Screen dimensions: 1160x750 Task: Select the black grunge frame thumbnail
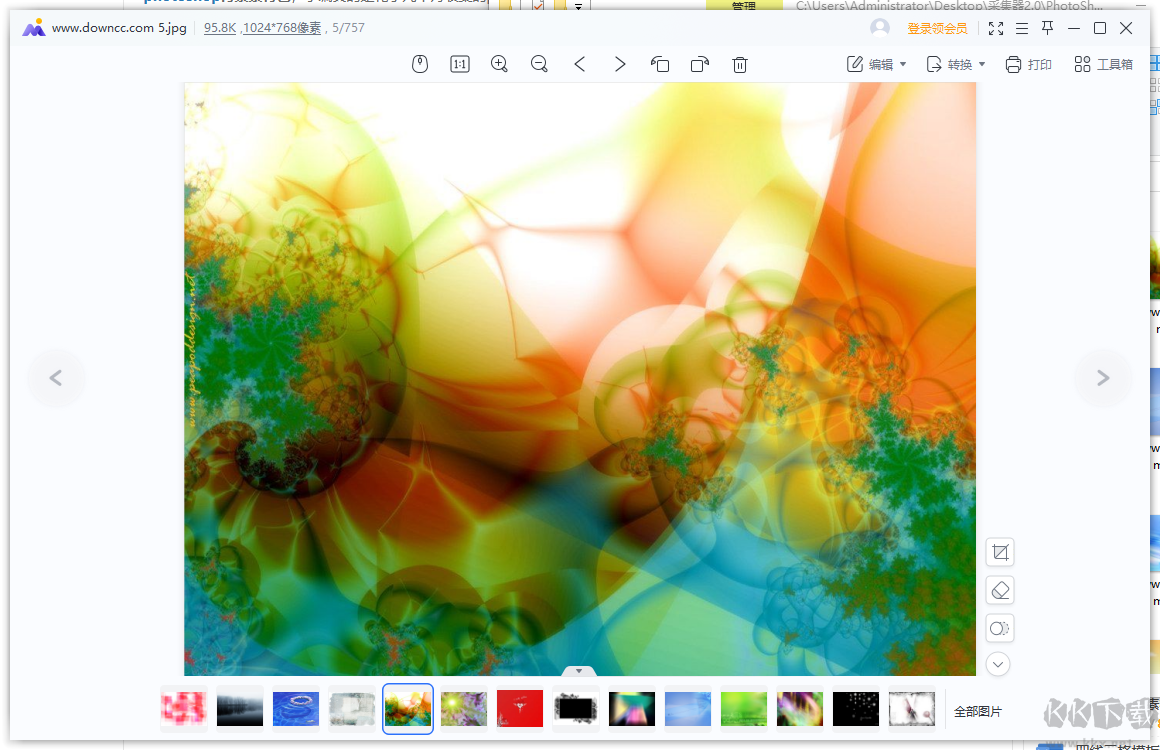click(576, 709)
